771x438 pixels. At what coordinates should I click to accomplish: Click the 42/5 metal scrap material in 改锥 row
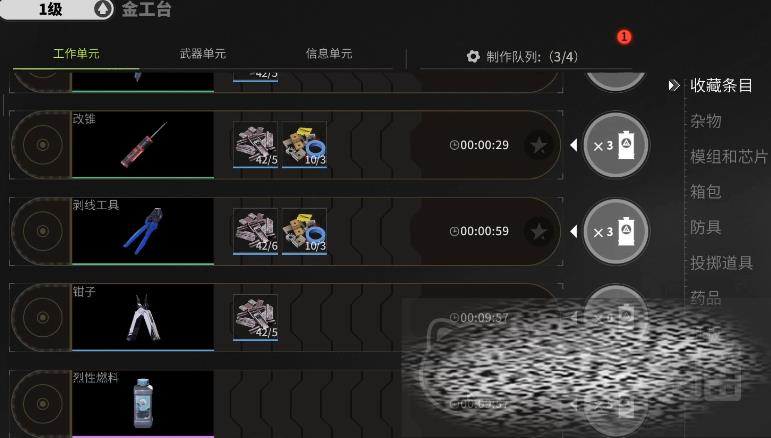pos(255,145)
